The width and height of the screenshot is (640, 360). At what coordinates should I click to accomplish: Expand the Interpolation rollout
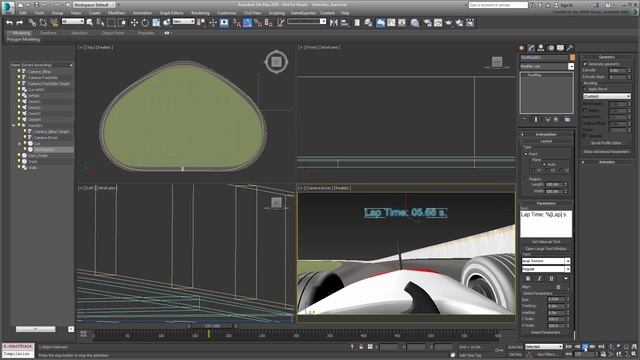click(x=546, y=134)
